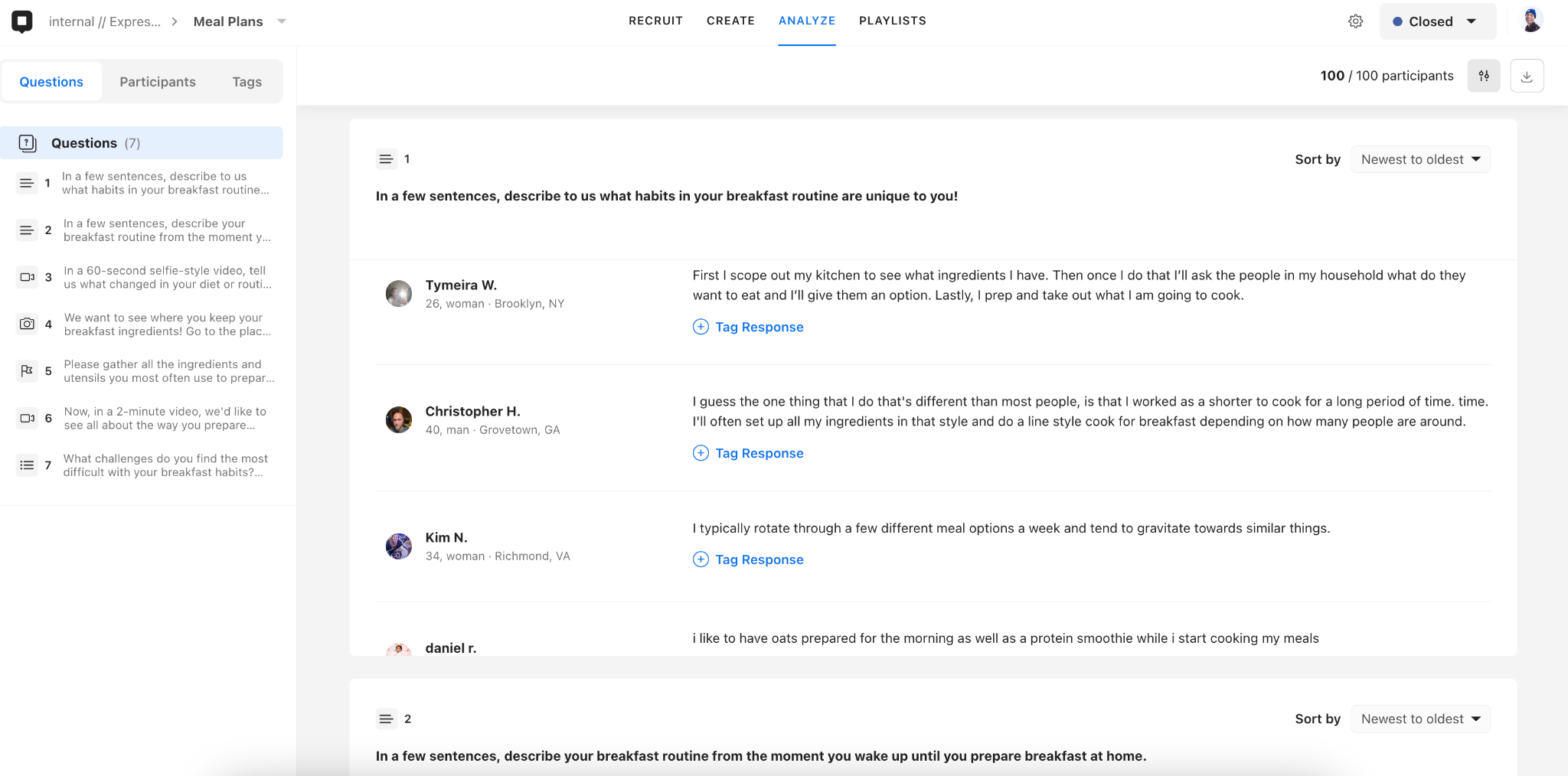Click the Meal Plans project title
This screenshot has width=1568, height=776.
coord(228,21)
